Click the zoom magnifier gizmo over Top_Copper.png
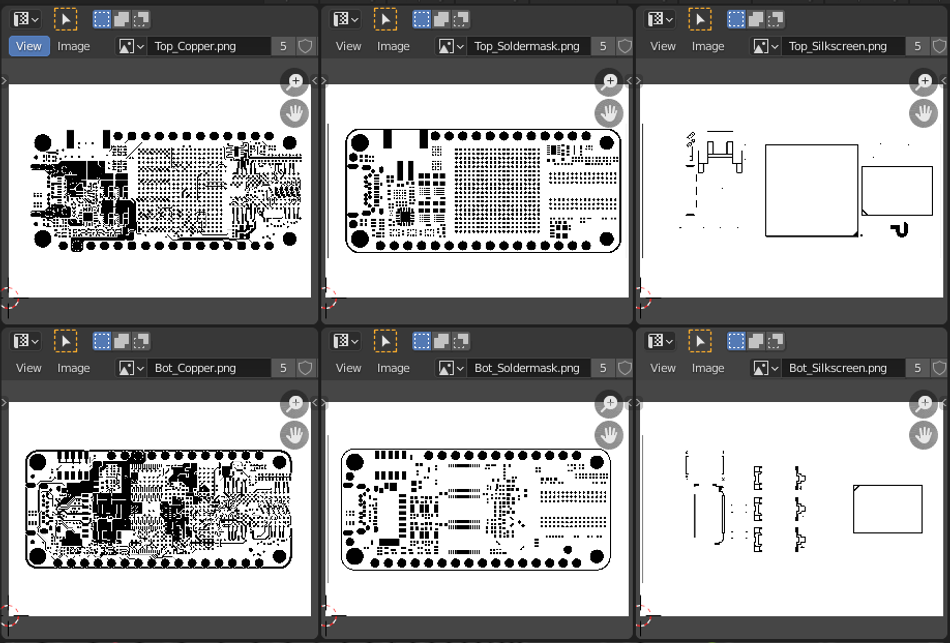 [x=294, y=82]
